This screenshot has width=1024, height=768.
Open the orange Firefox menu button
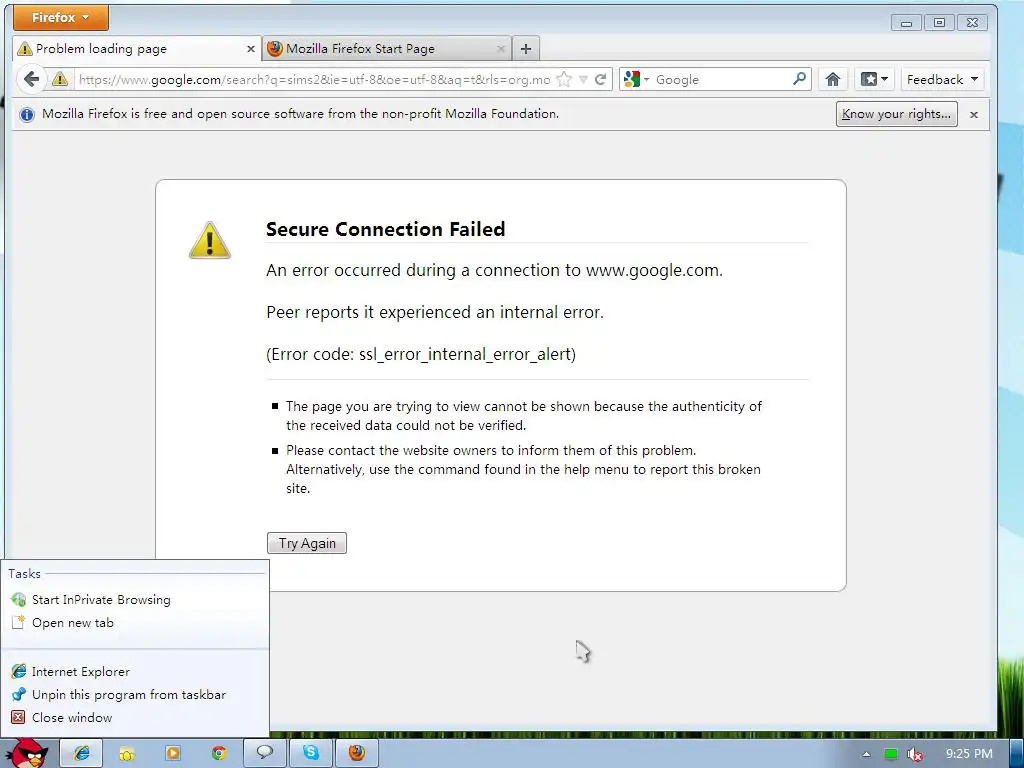pos(61,18)
